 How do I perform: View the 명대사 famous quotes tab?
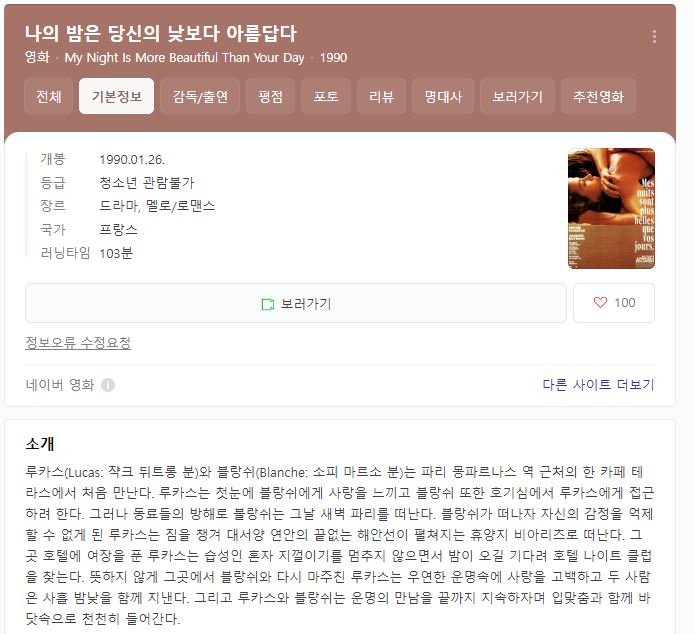tap(443, 96)
